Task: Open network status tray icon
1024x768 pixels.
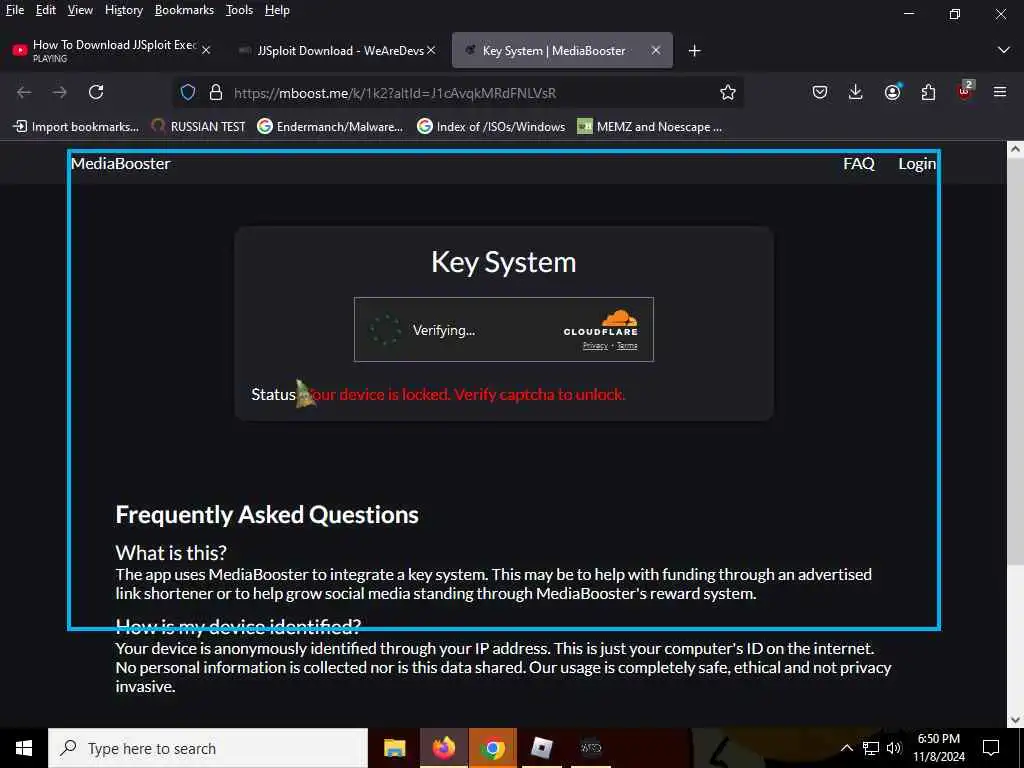Action: click(x=871, y=748)
